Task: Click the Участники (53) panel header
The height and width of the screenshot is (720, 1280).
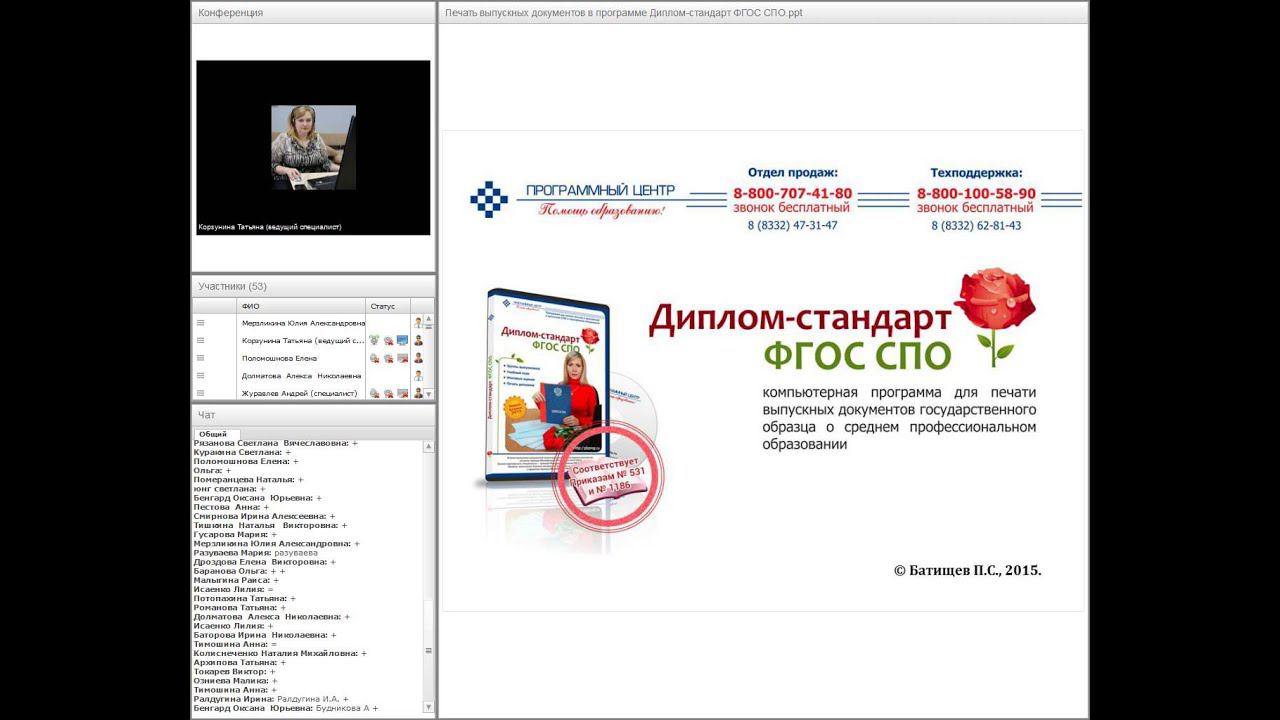Action: (313, 286)
